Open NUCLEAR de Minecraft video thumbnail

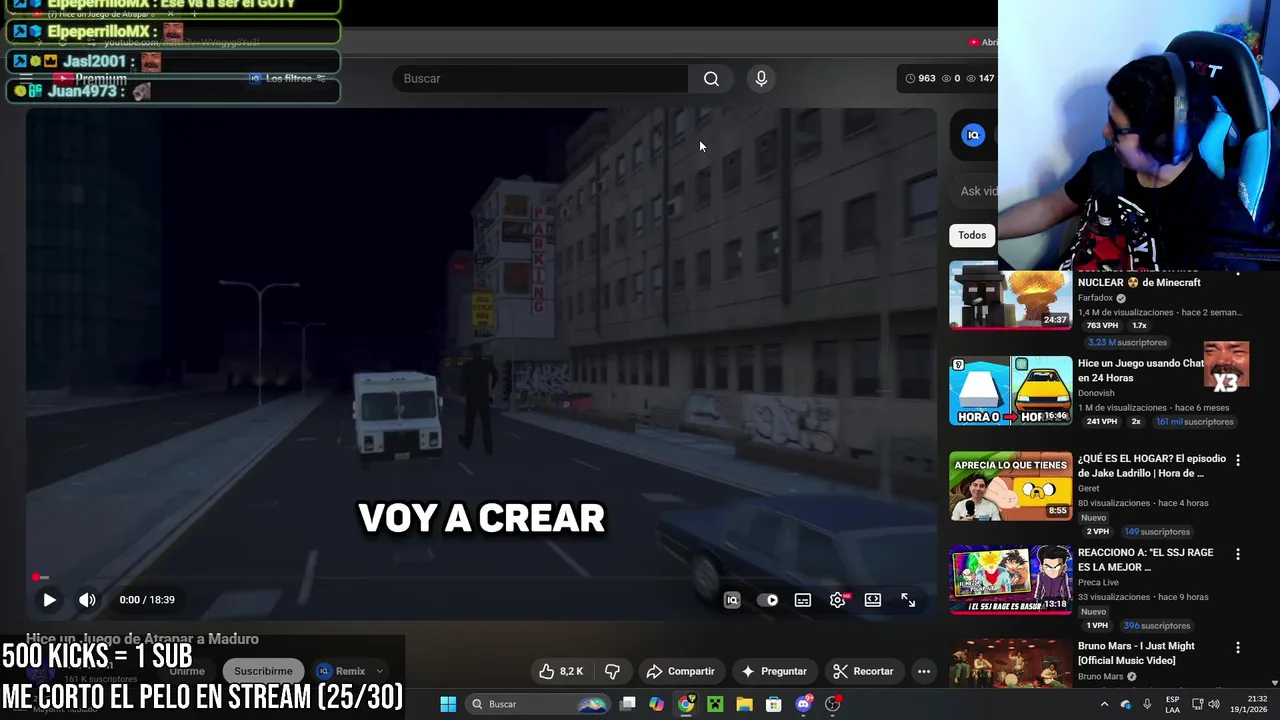click(1010, 295)
